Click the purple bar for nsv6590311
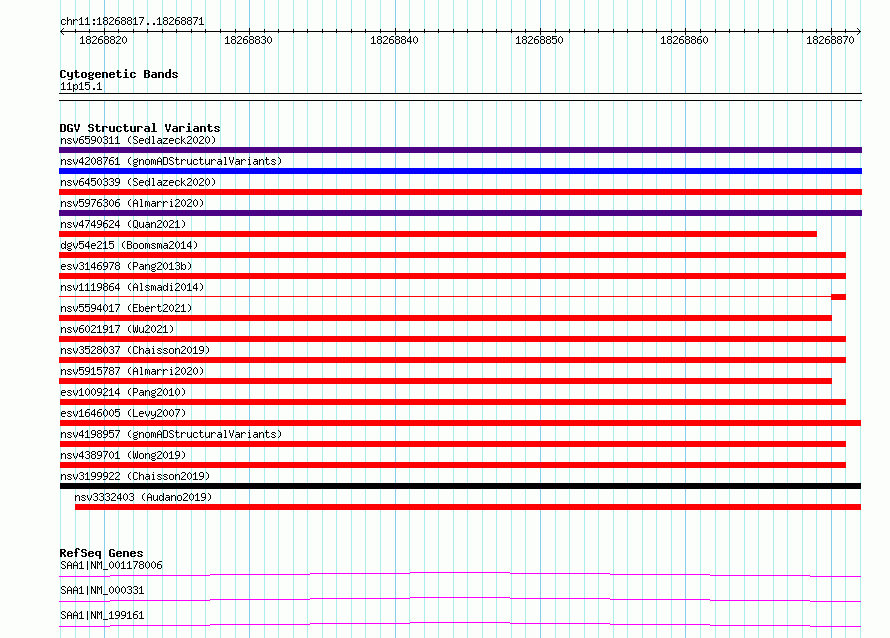 point(460,150)
